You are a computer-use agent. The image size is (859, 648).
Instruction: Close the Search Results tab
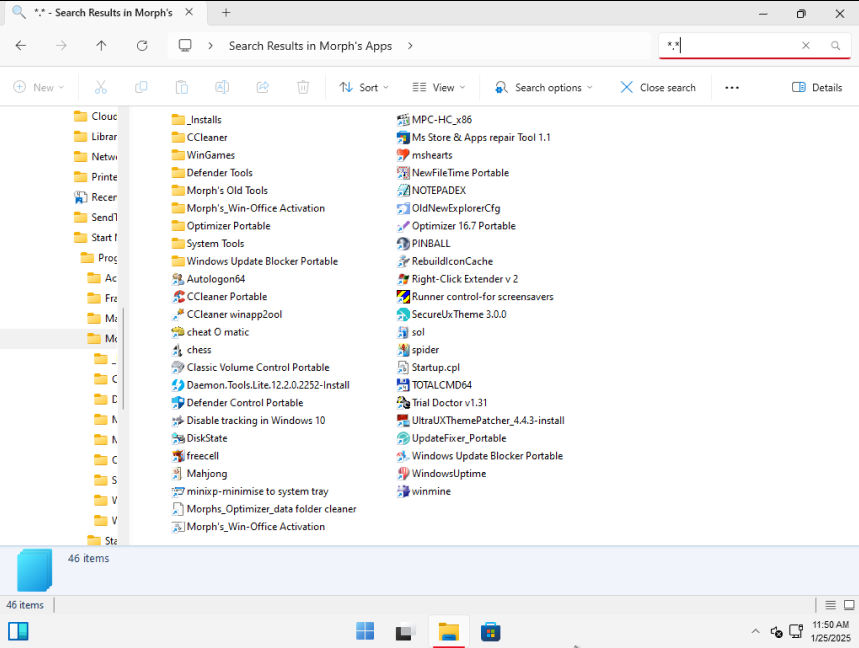click(x=189, y=12)
